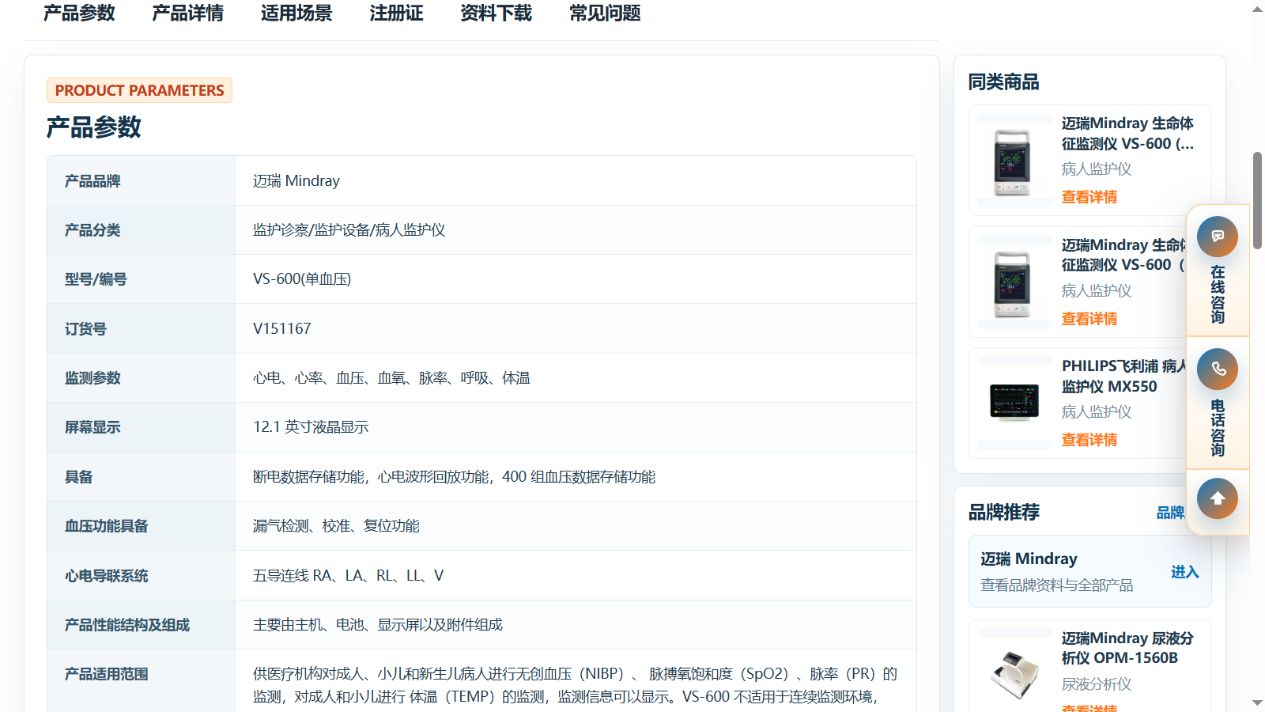The height and width of the screenshot is (712, 1265).
Task: Click 查看详情 under first VS-600 product
Action: pyautogui.click(x=1089, y=197)
